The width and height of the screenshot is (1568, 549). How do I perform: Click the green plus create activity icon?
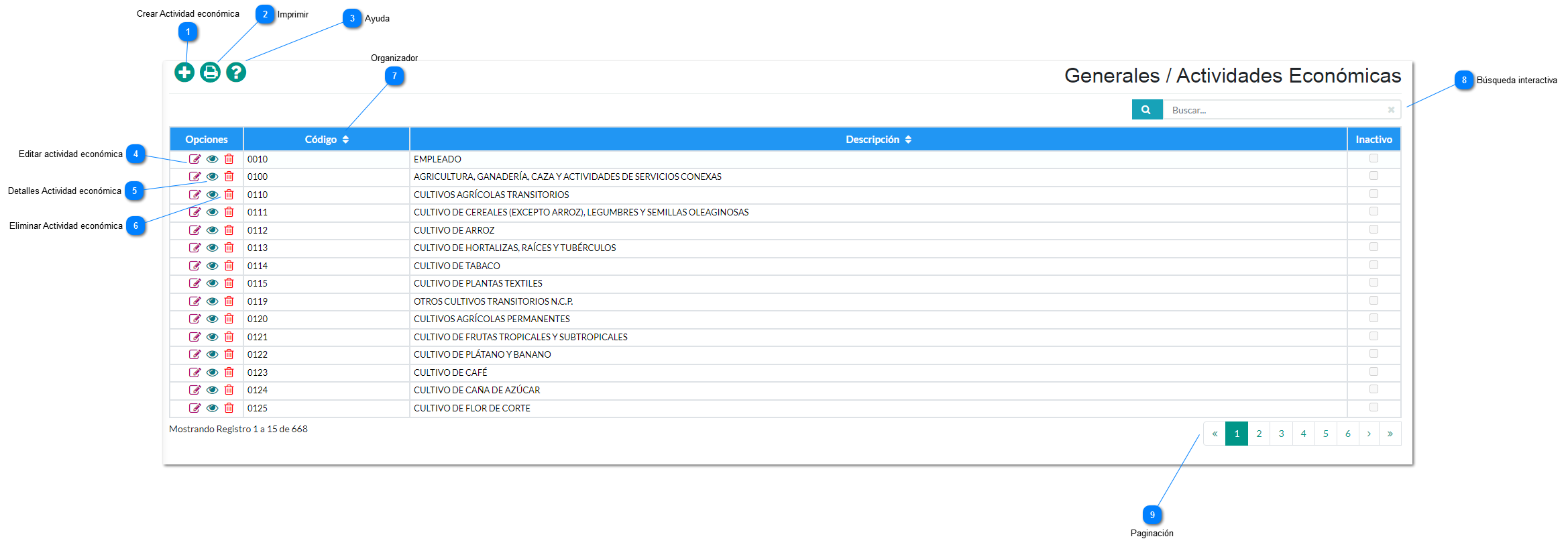(184, 72)
